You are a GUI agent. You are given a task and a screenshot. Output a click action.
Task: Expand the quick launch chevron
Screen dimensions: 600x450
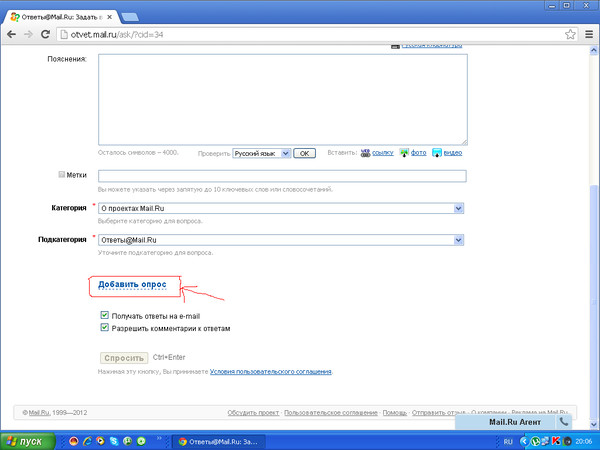pos(159,439)
